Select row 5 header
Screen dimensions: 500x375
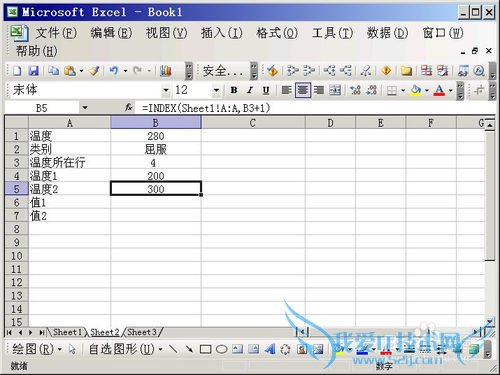(17, 189)
